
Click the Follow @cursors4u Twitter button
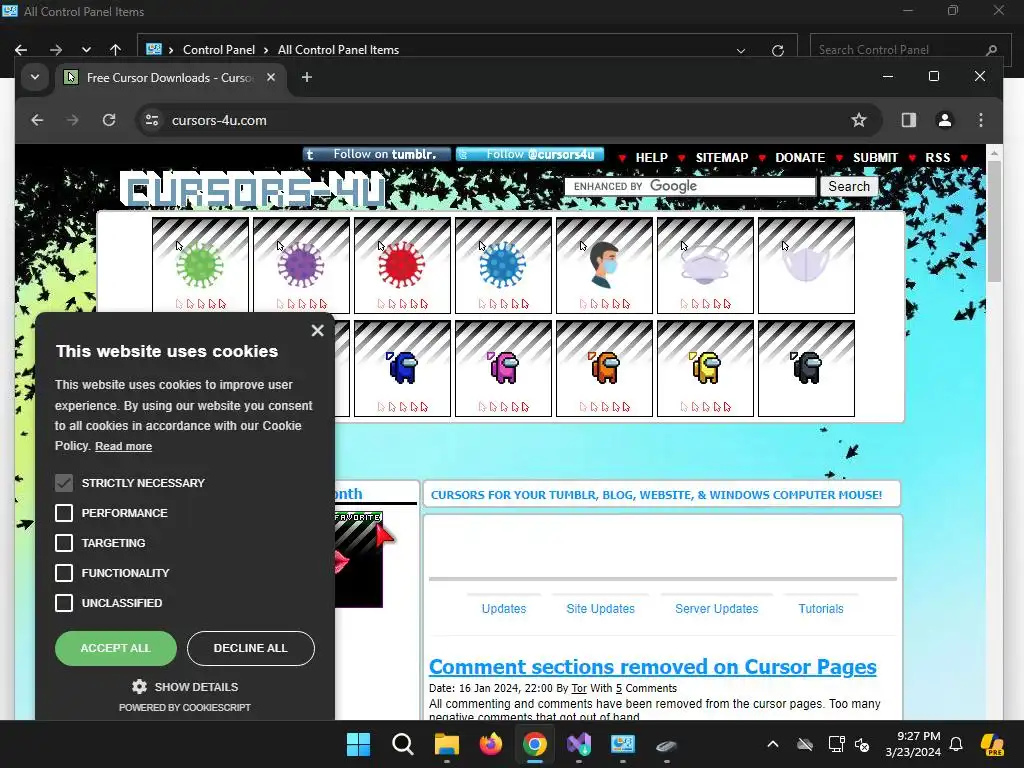[530, 154]
